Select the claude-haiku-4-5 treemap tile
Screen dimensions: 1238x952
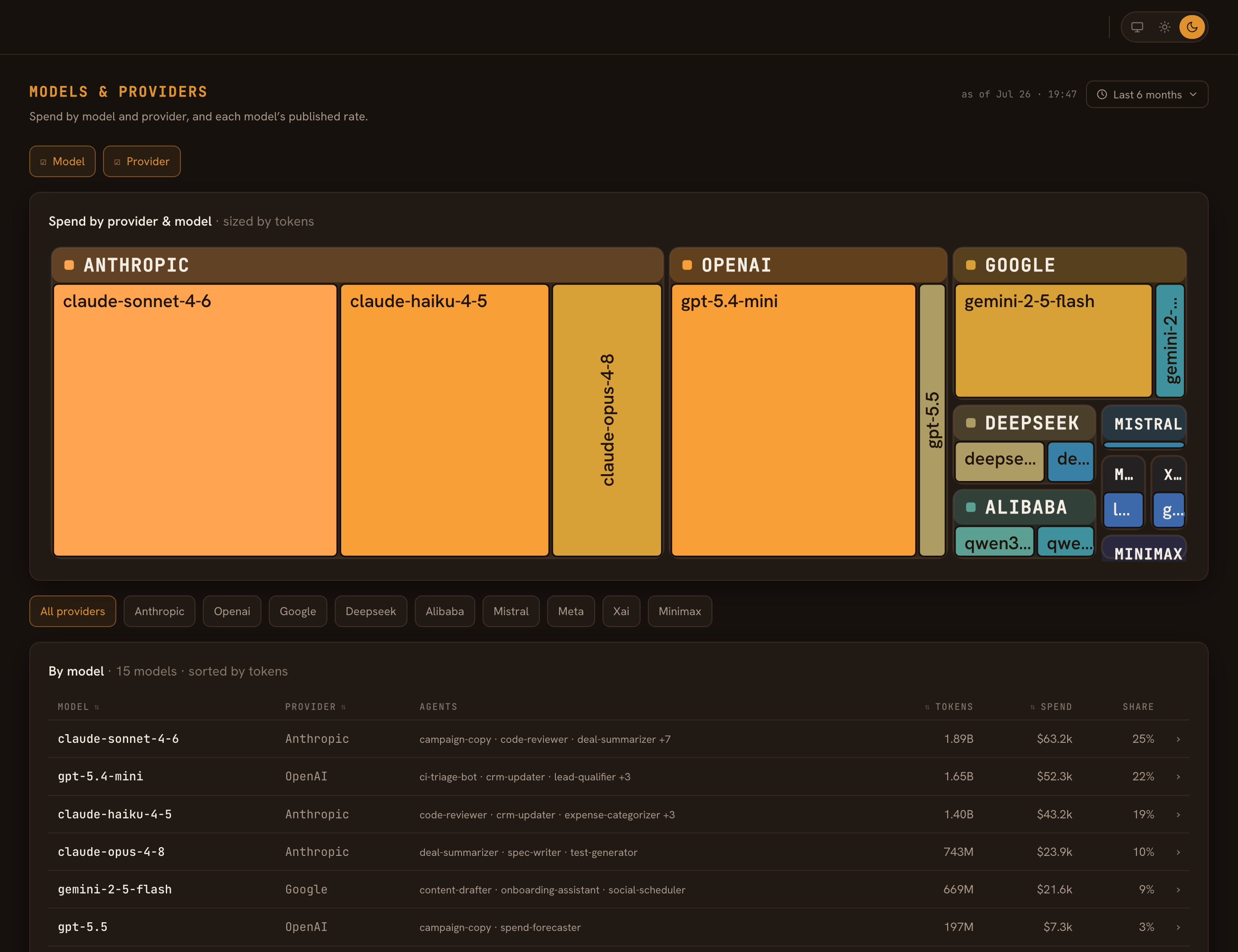[445, 420]
